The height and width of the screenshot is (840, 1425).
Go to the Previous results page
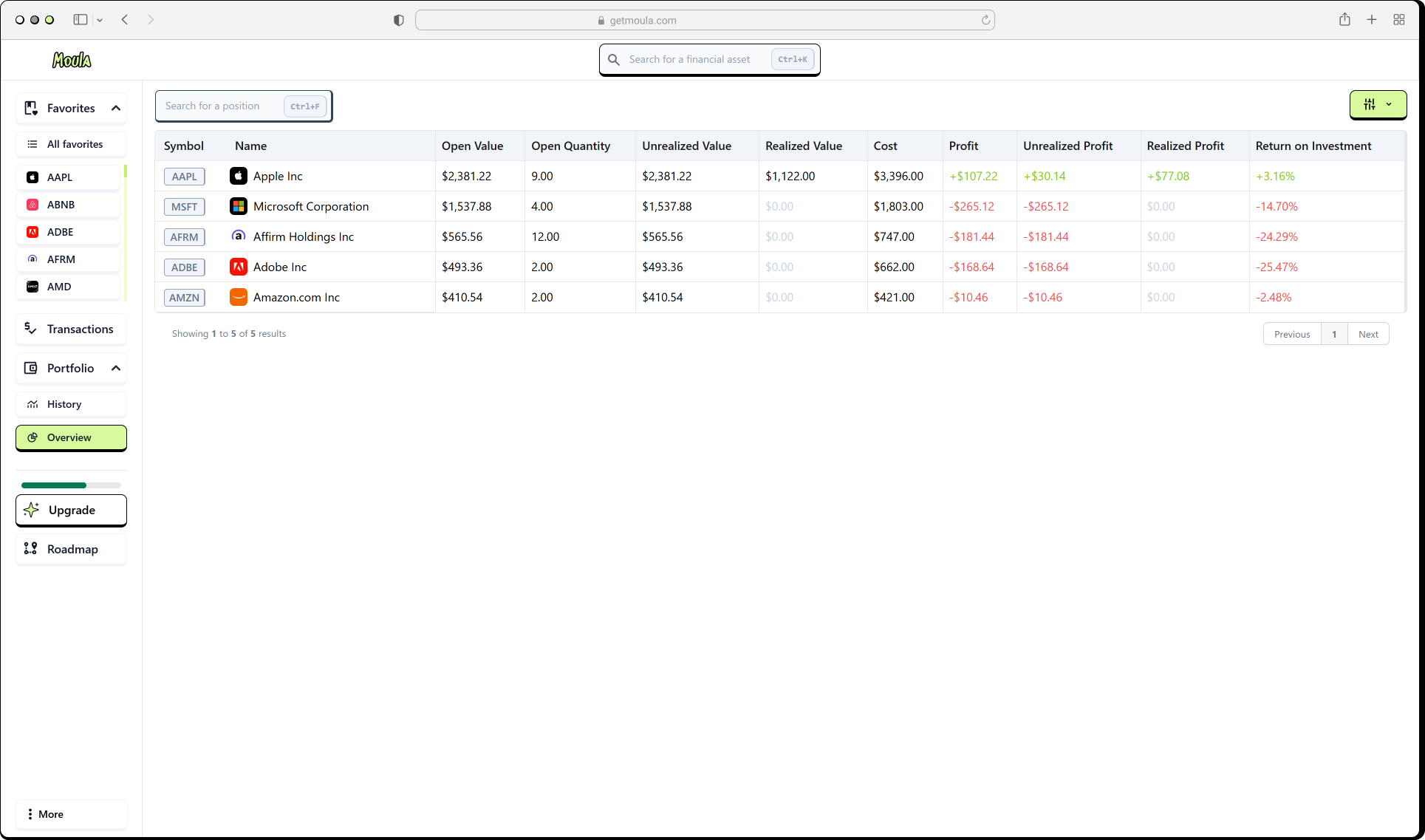pyautogui.click(x=1292, y=334)
